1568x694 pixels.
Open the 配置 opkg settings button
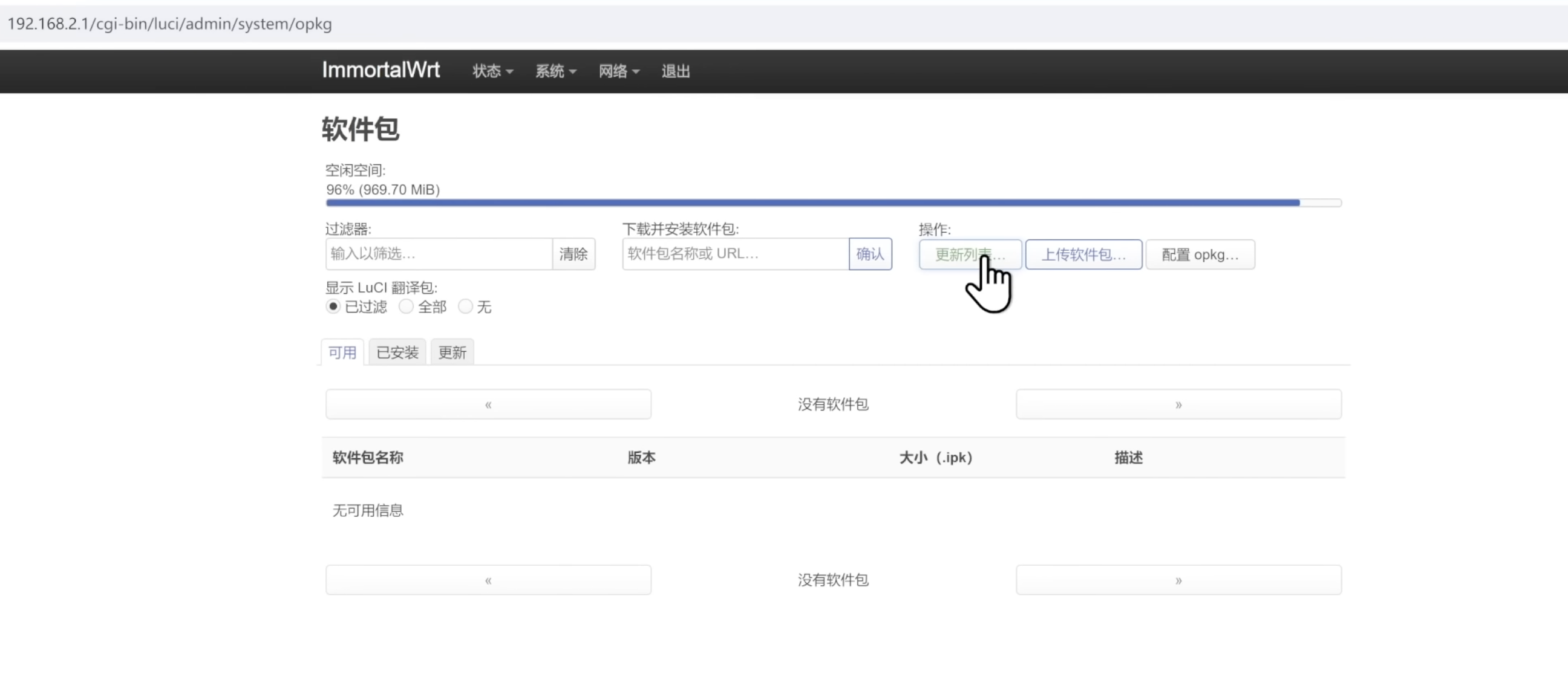pyautogui.click(x=1200, y=255)
